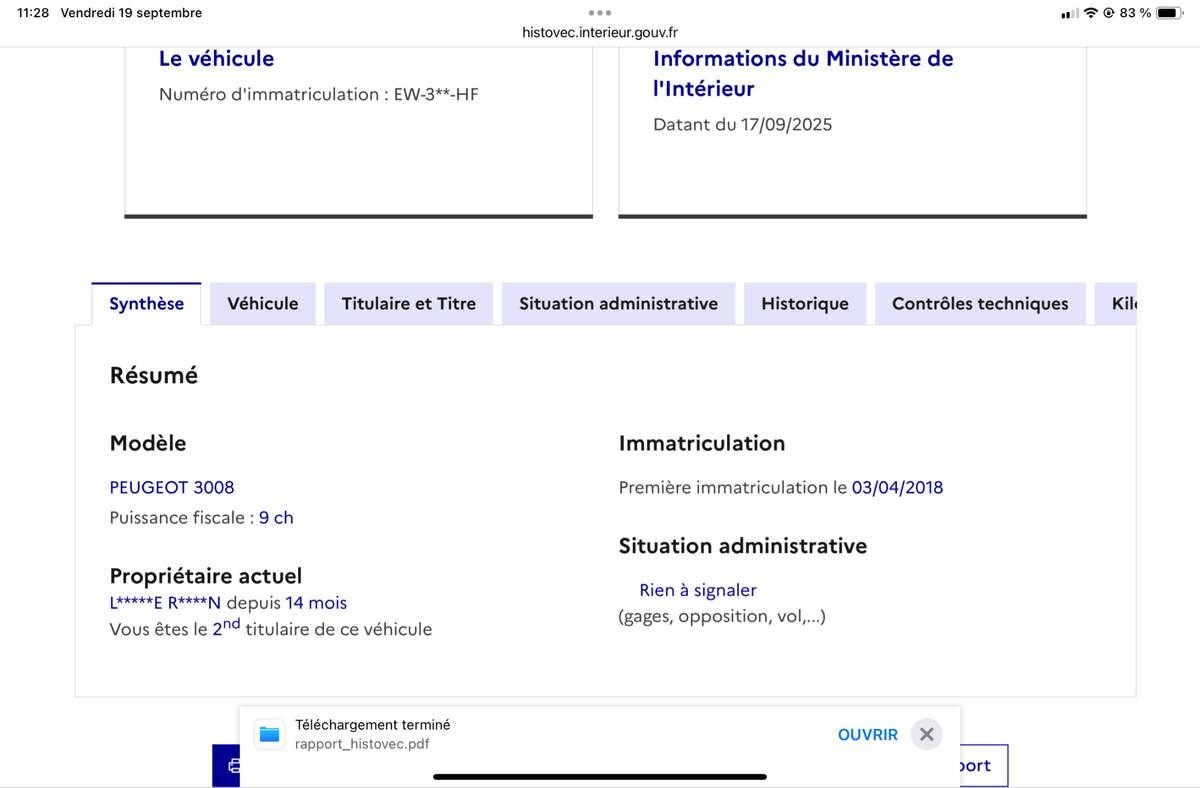Tap the print icon on blue button
The image size is (1200, 788).
(x=233, y=766)
